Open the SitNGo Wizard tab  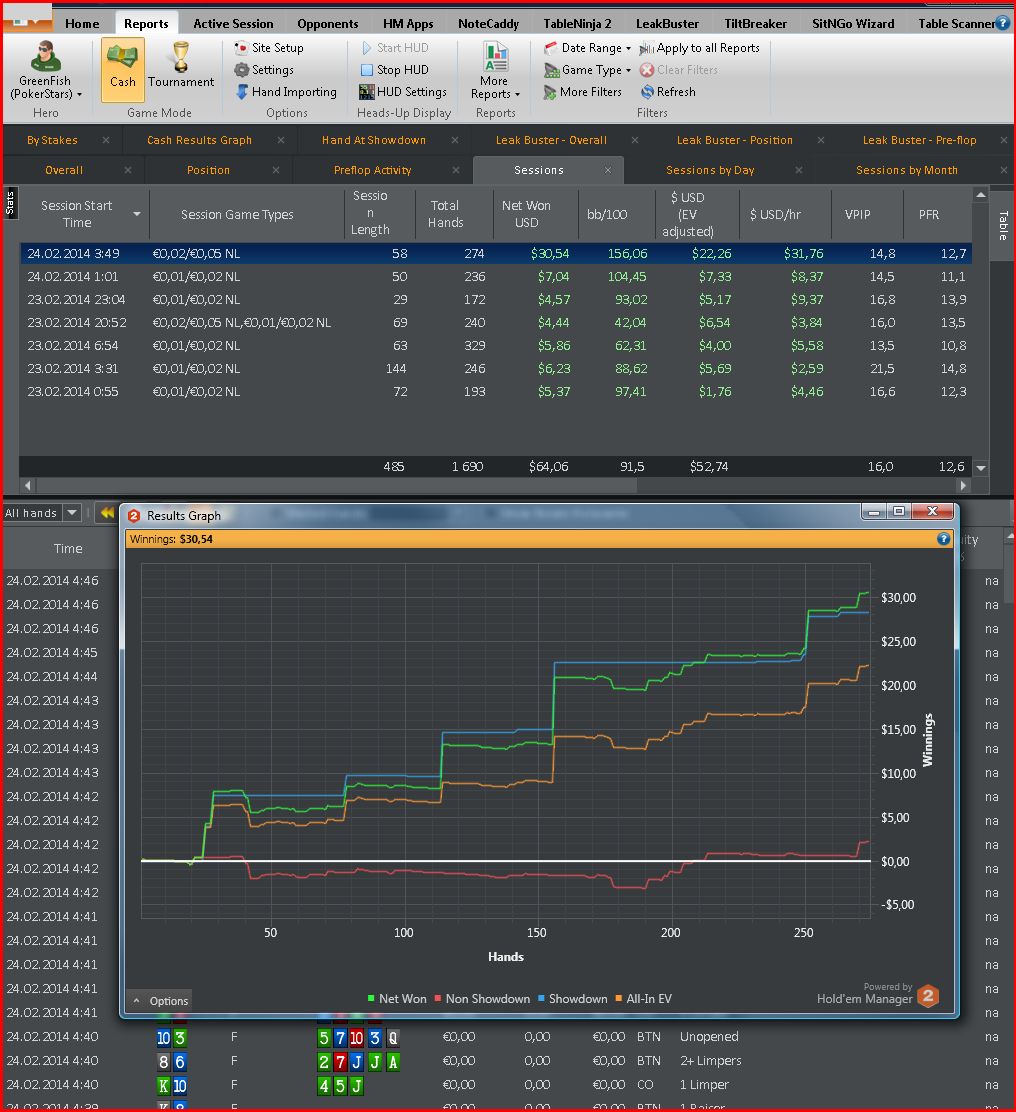[853, 23]
